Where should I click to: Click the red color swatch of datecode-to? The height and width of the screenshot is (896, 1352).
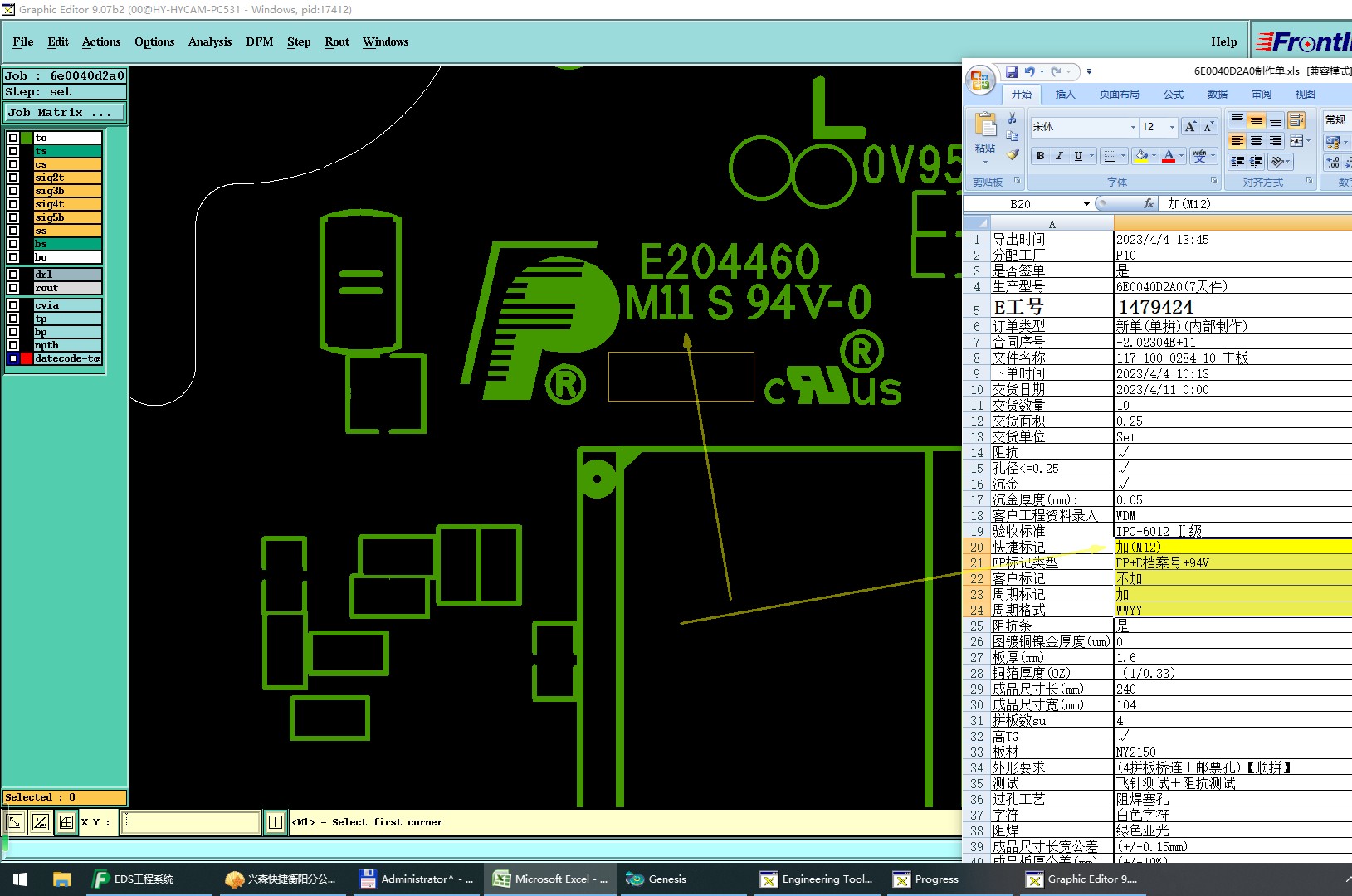tap(27, 358)
